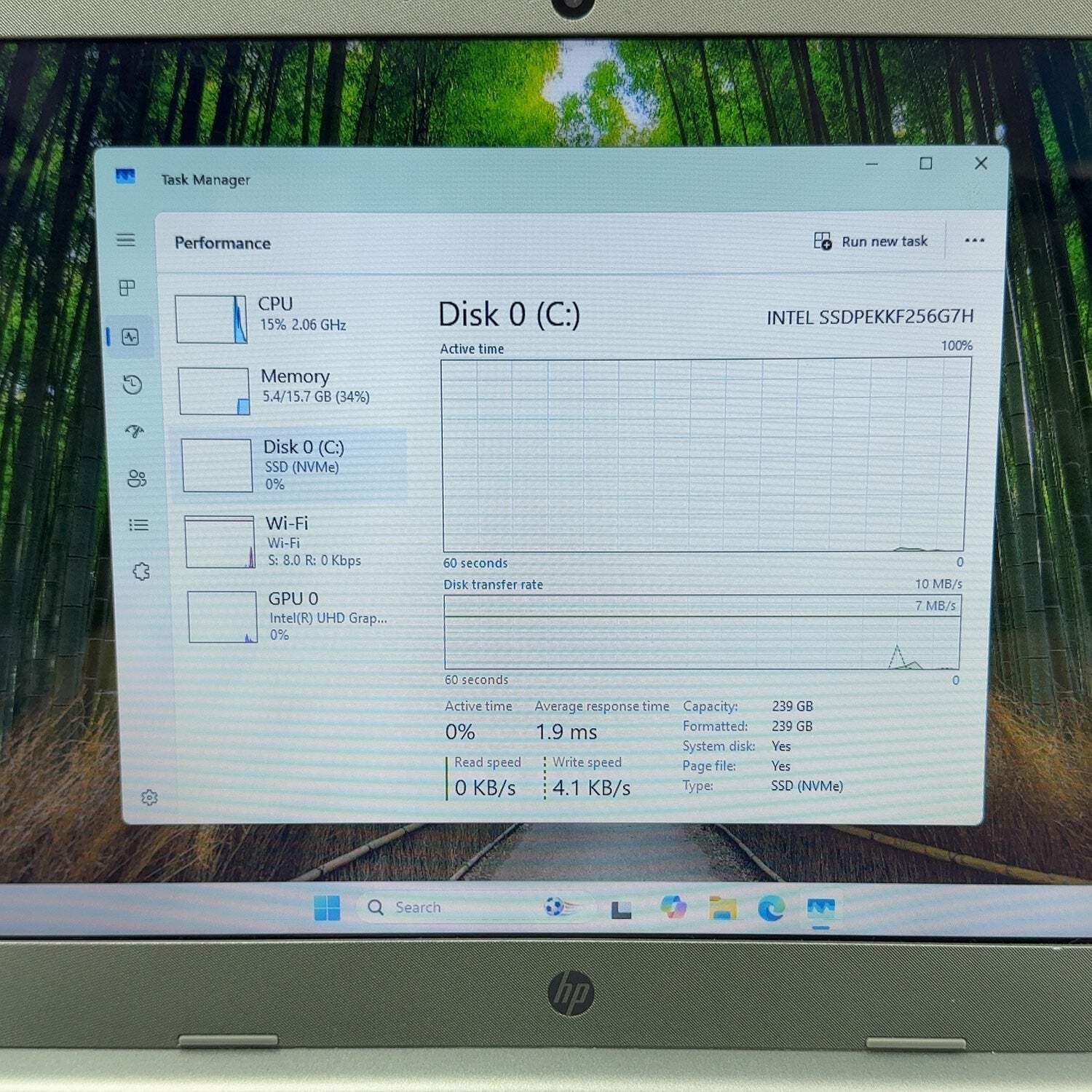The height and width of the screenshot is (1092, 1092).
Task: Open Microsoft Edge from the taskbar
Action: pos(771,908)
